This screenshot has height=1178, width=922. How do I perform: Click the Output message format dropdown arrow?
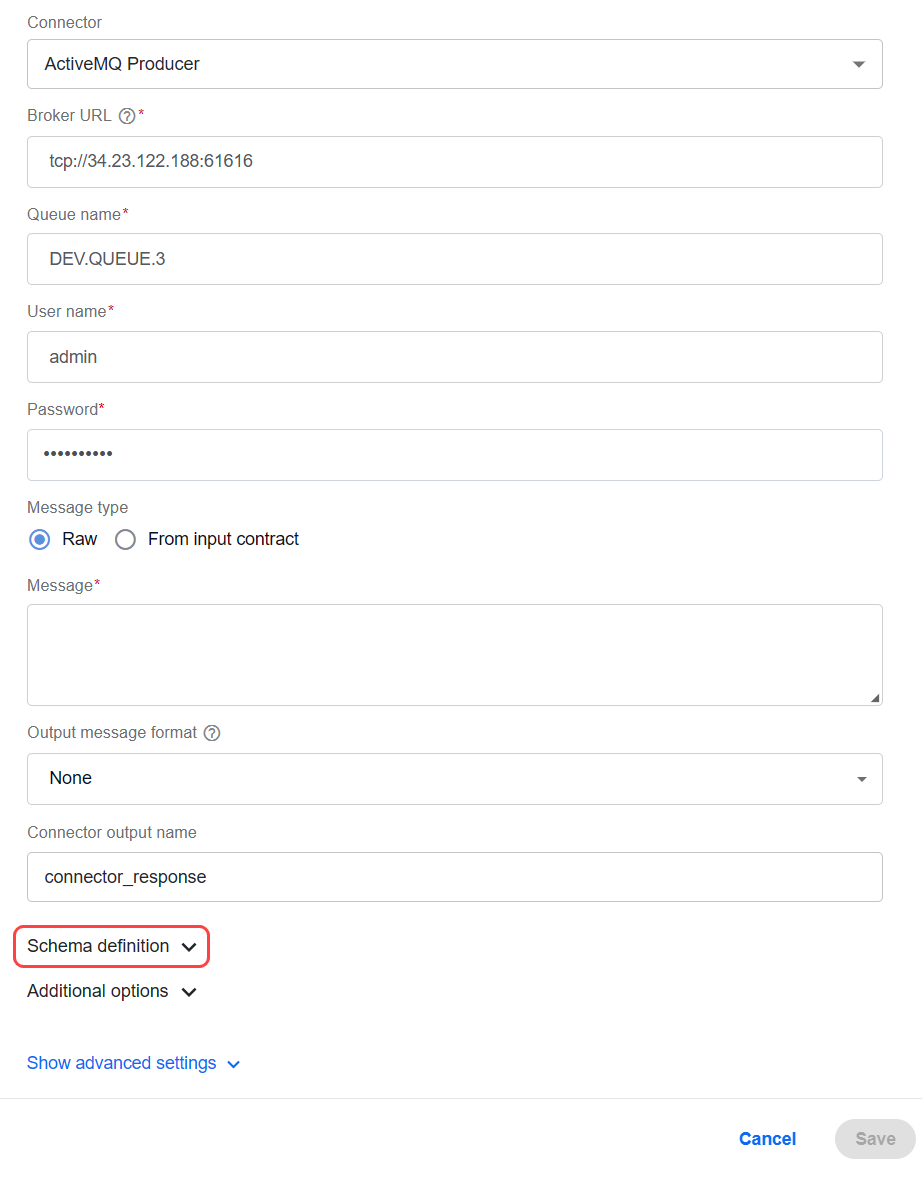(x=861, y=779)
